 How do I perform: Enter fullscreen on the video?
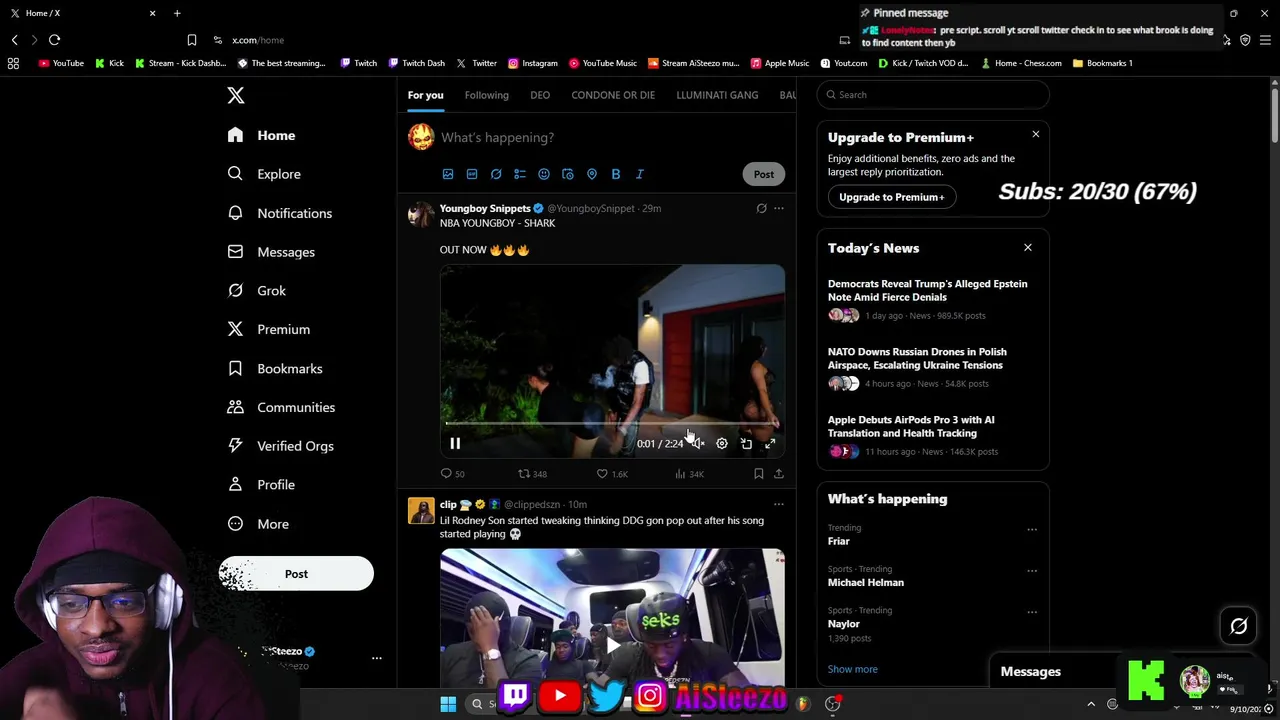click(x=770, y=444)
